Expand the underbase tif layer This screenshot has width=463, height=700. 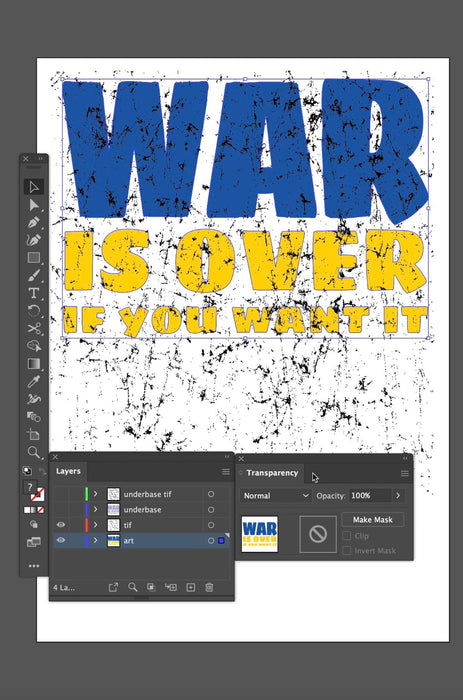point(95,494)
